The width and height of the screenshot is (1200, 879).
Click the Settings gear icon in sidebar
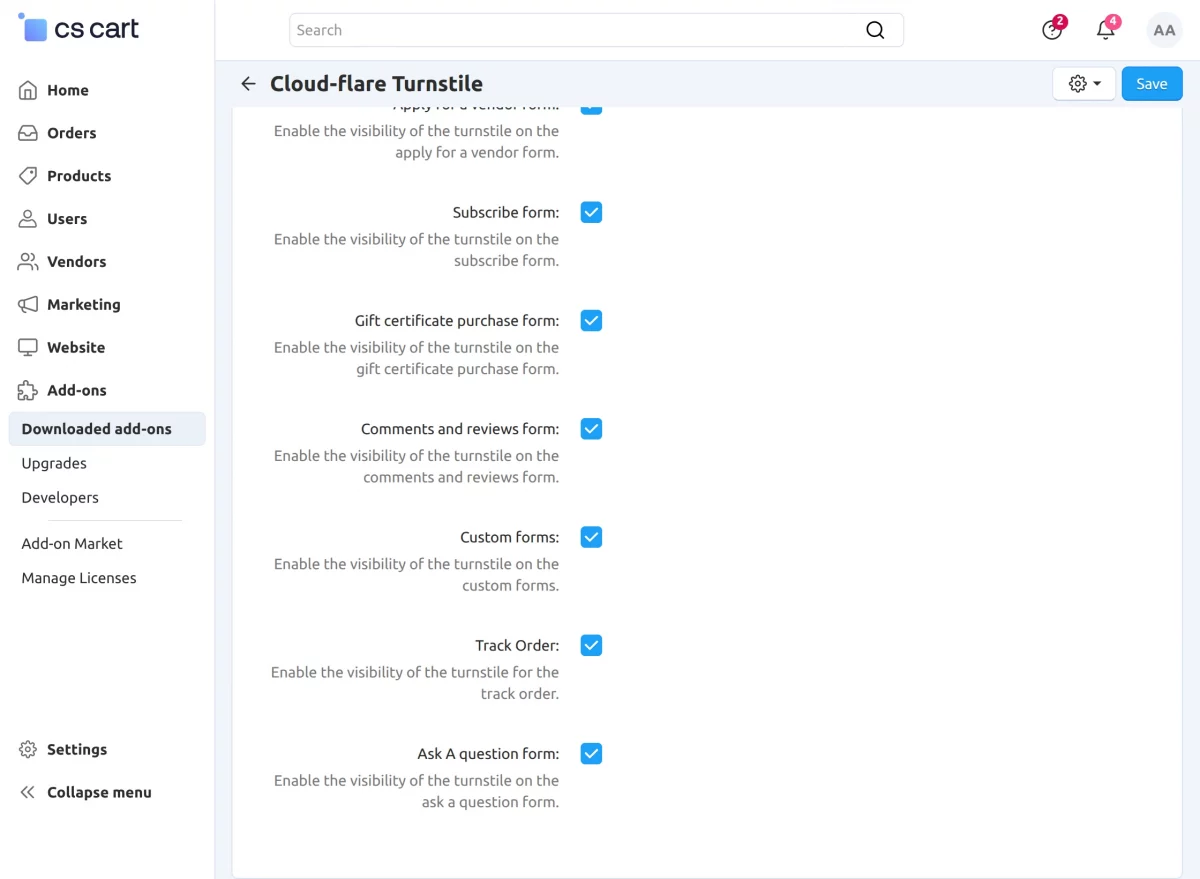click(28, 750)
